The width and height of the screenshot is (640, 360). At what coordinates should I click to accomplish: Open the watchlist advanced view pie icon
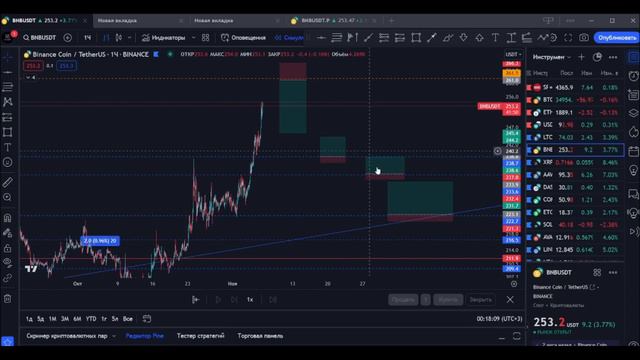[597, 57]
